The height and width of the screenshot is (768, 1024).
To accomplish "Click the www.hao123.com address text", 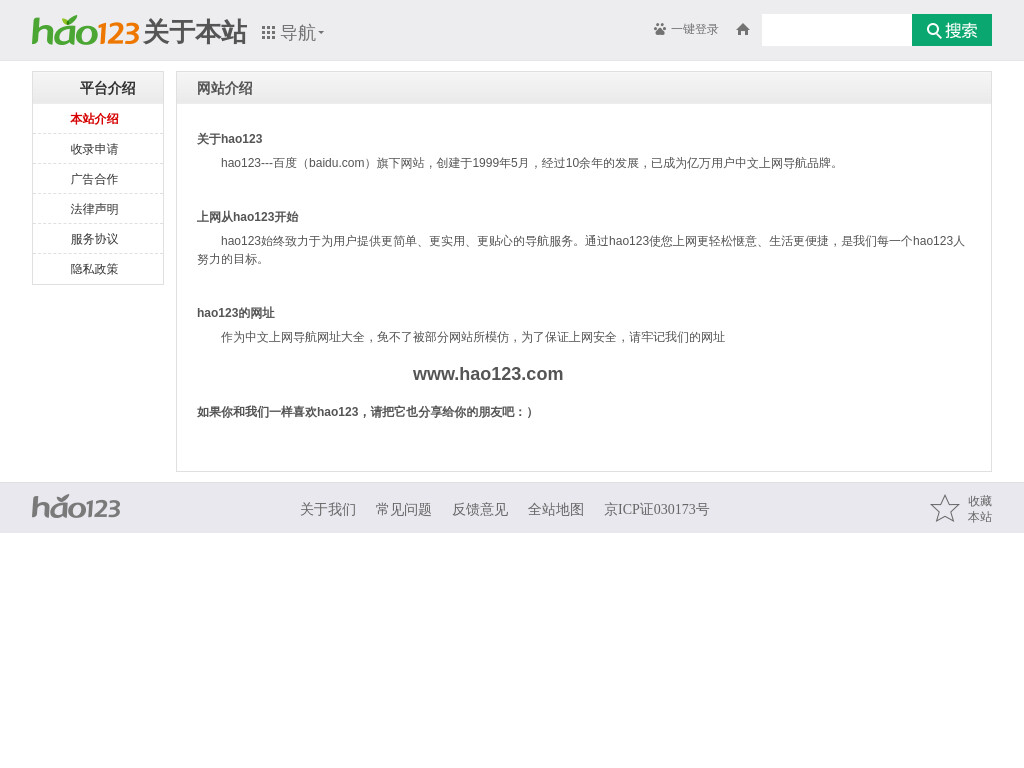I will pyautogui.click(x=488, y=374).
